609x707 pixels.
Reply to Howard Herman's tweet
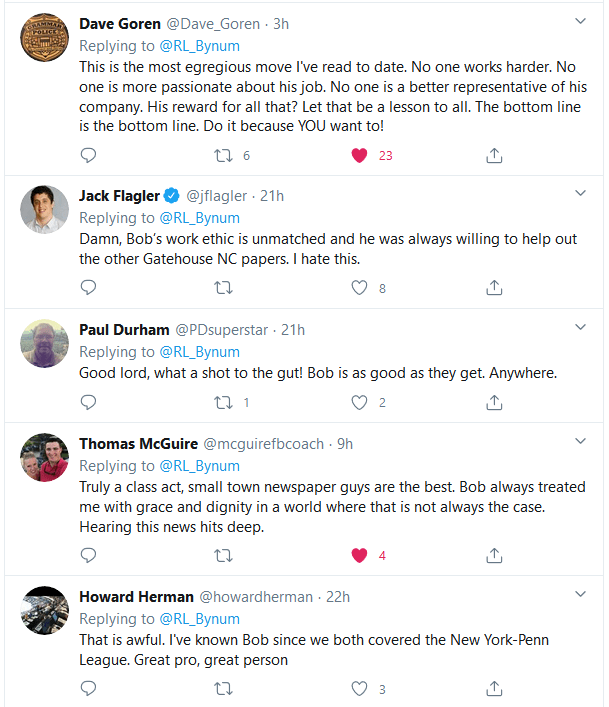tap(88, 688)
